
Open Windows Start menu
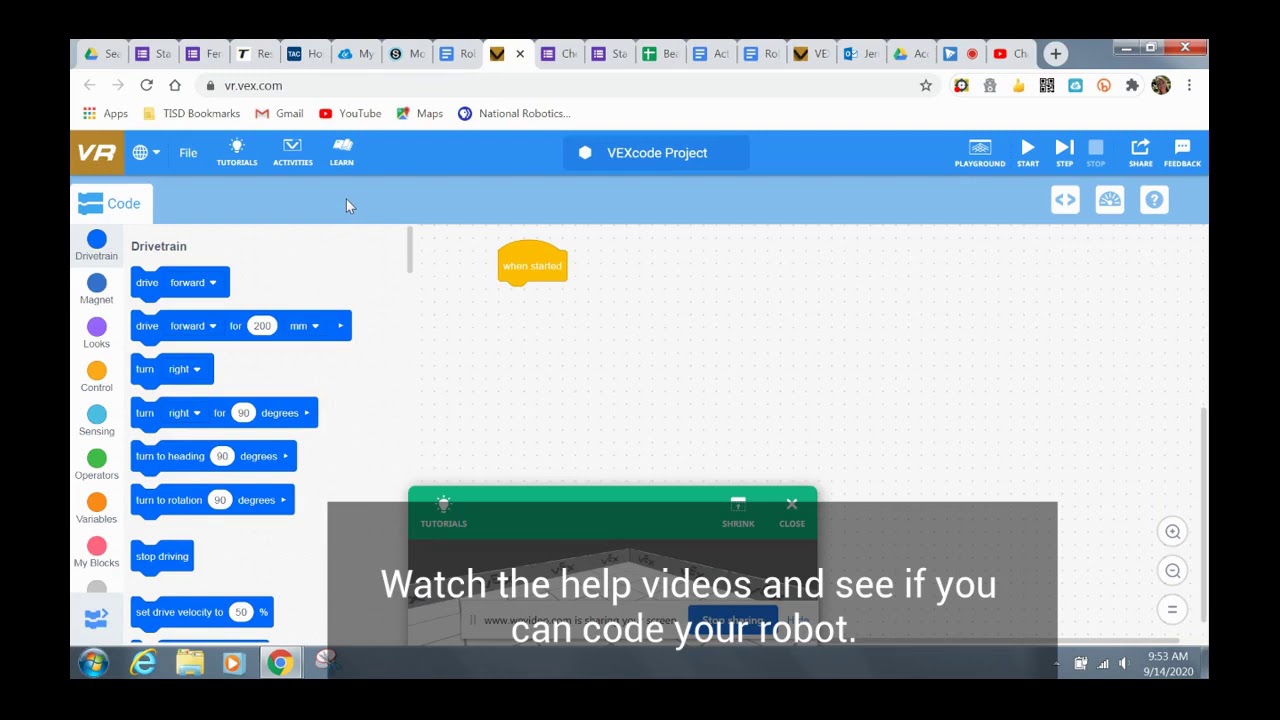click(94, 662)
